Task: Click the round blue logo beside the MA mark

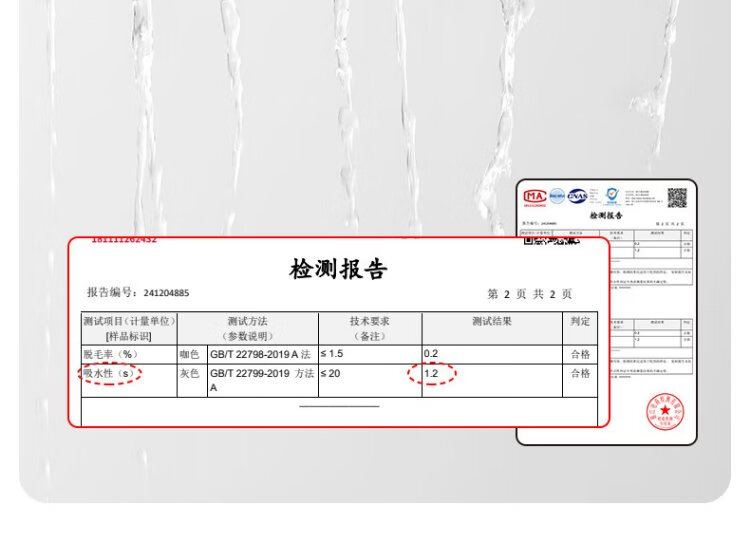Action: [556, 195]
